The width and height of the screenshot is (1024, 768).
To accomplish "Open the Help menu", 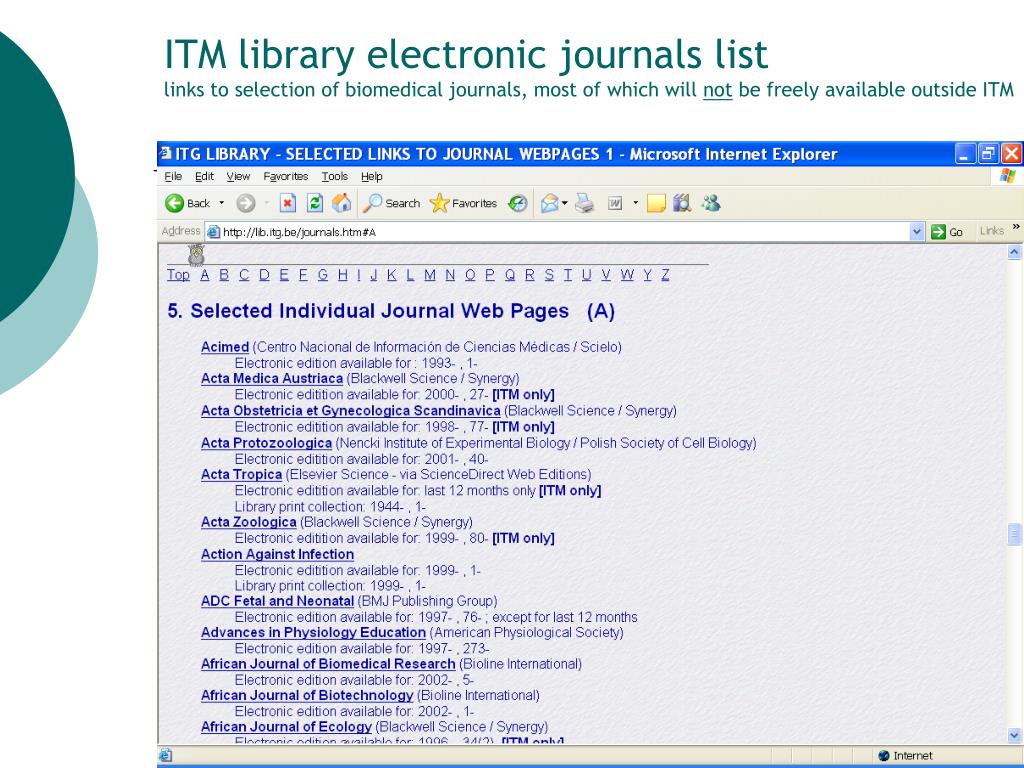I will (372, 176).
